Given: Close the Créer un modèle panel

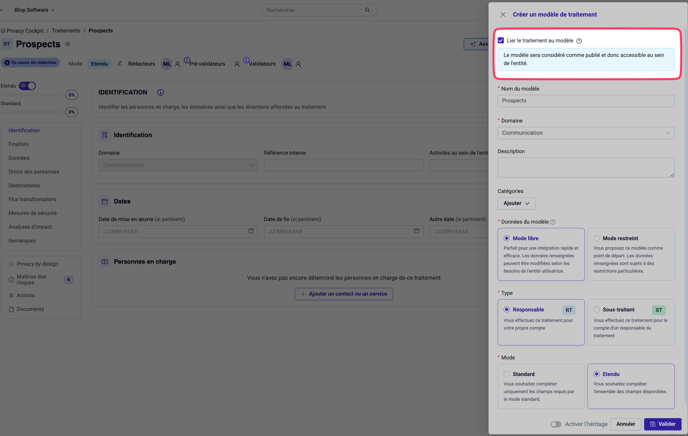Looking at the screenshot, I should point(503,15).
